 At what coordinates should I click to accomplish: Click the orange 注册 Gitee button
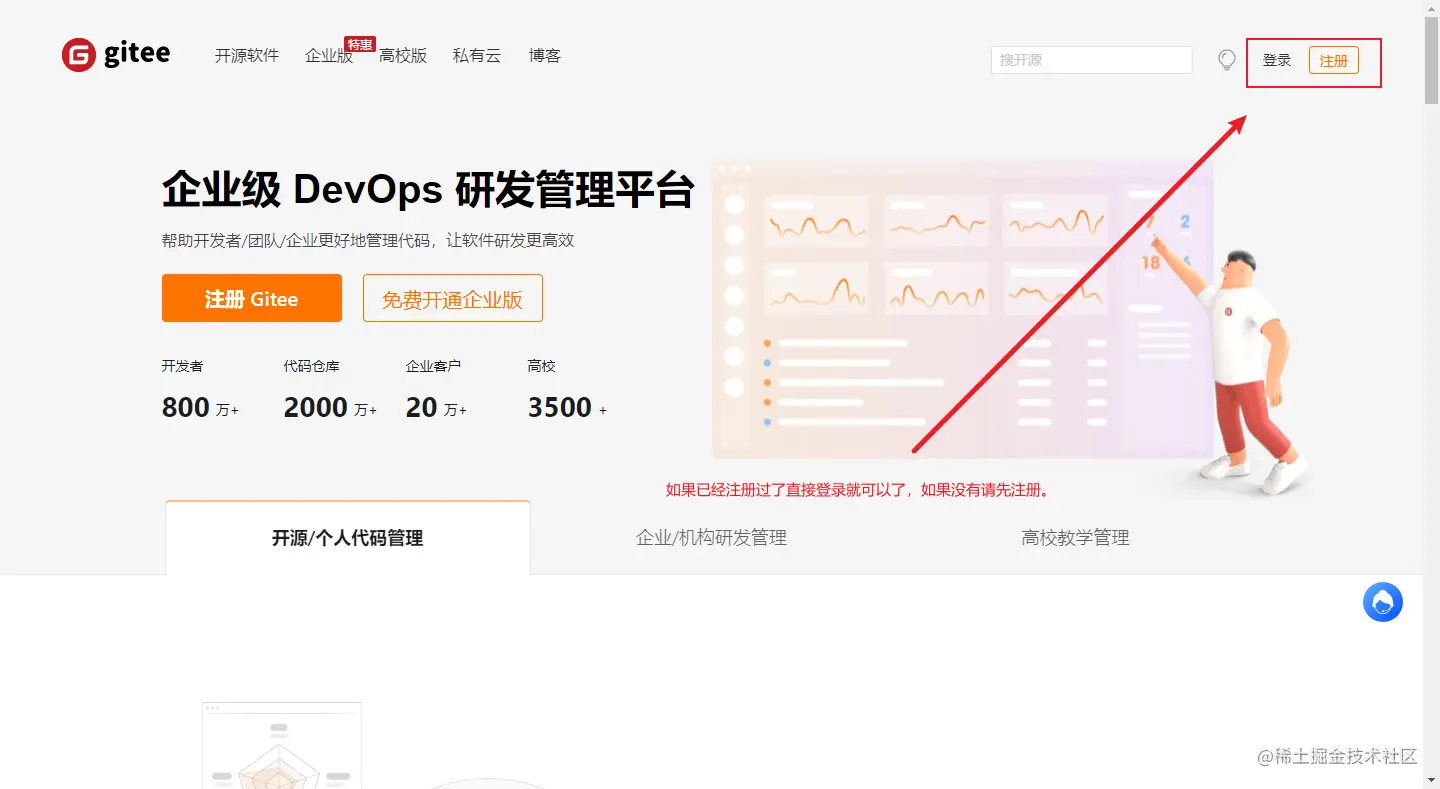pyautogui.click(x=252, y=298)
